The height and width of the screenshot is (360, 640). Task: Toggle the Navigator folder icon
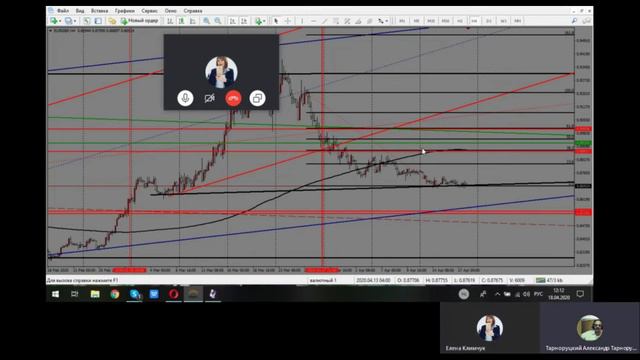pyautogui.click(x=112, y=21)
